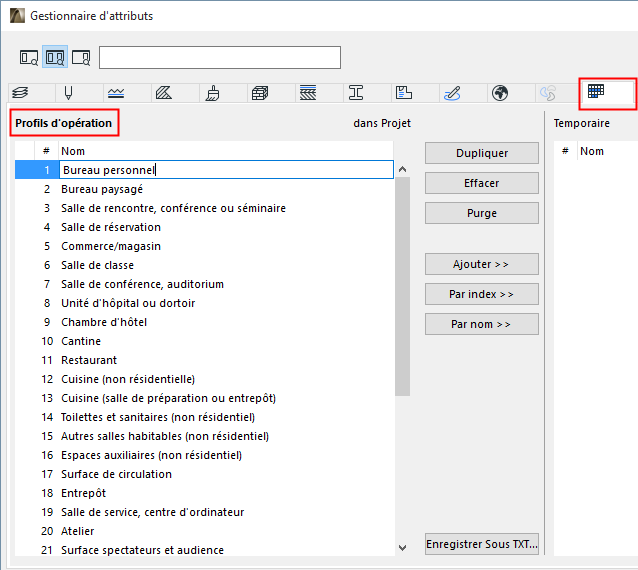Click the Effacer button
Viewport: 638px width, 570px height.
click(x=482, y=183)
